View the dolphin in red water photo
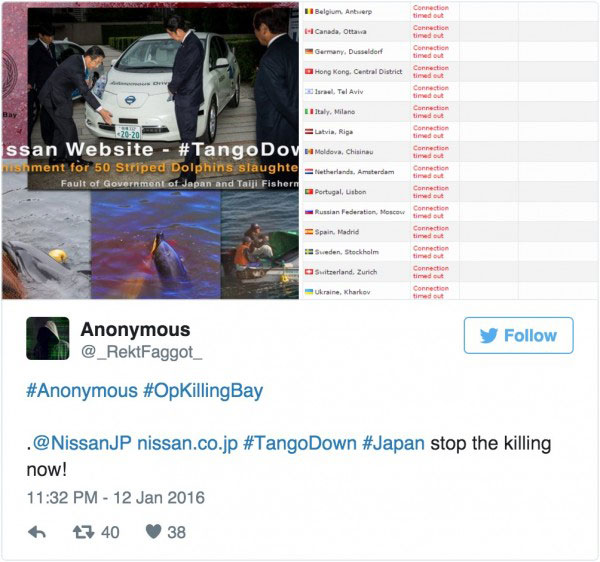 click(156, 245)
